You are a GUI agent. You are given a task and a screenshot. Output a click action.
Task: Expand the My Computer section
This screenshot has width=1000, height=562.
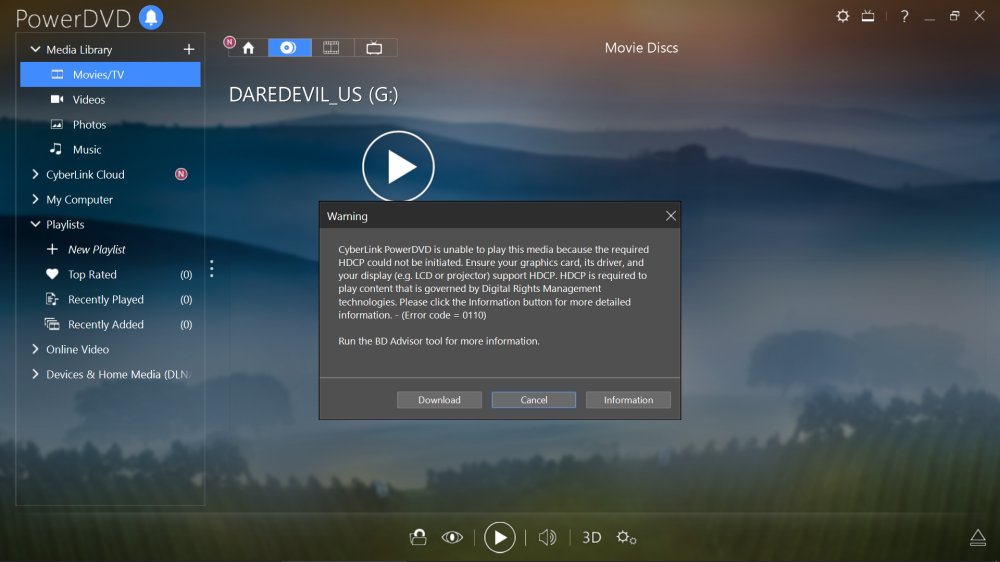(35, 199)
